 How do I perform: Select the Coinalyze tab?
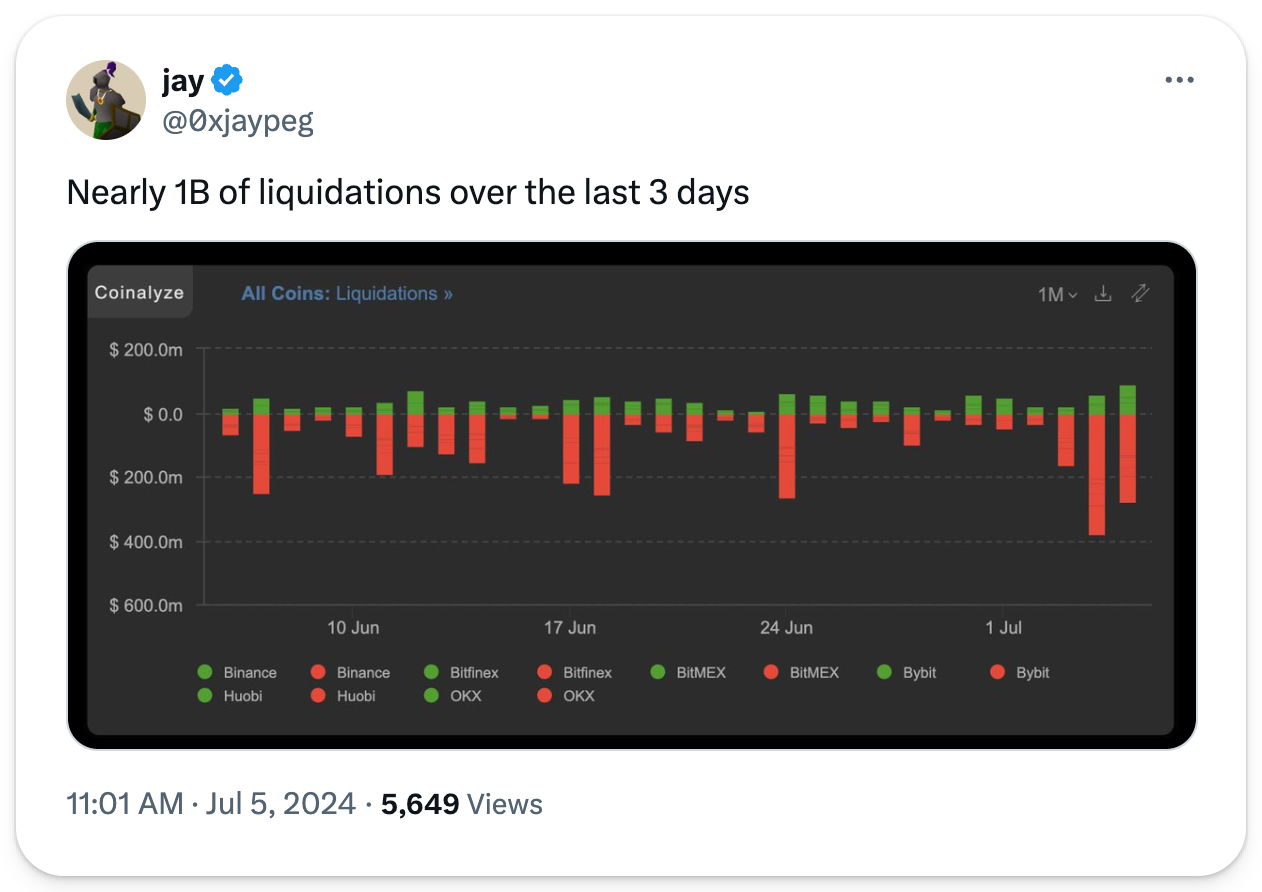tap(139, 293)
